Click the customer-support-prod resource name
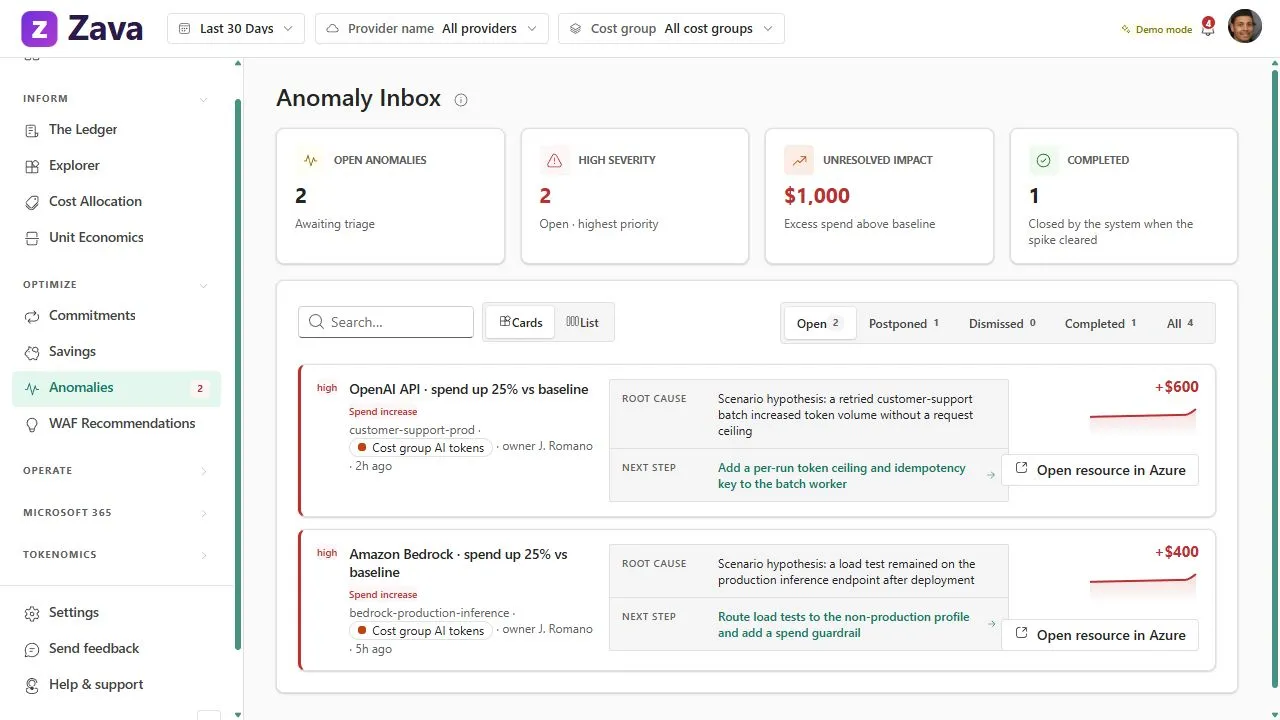The image size is (1280, 720). pyautogui.click(x=412, y=431)
